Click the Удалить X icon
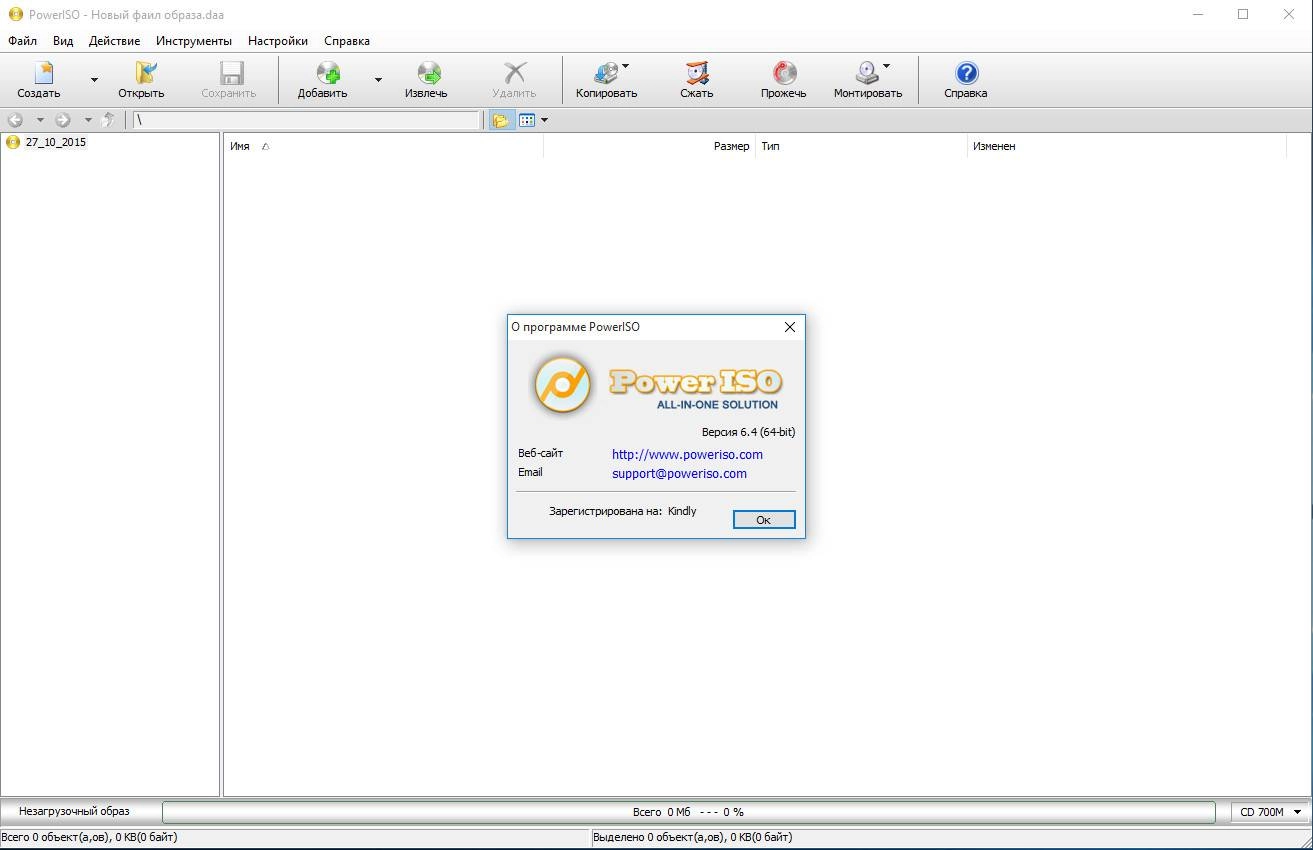The height and width of the screenshot is (850, 1313). (x=514, y=73)
